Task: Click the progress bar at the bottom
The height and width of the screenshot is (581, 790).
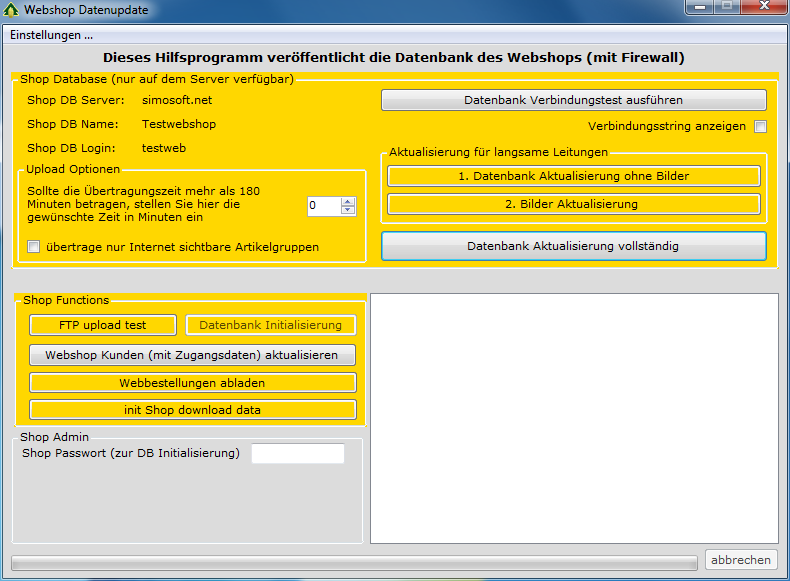Action: (x=354, y=563)
